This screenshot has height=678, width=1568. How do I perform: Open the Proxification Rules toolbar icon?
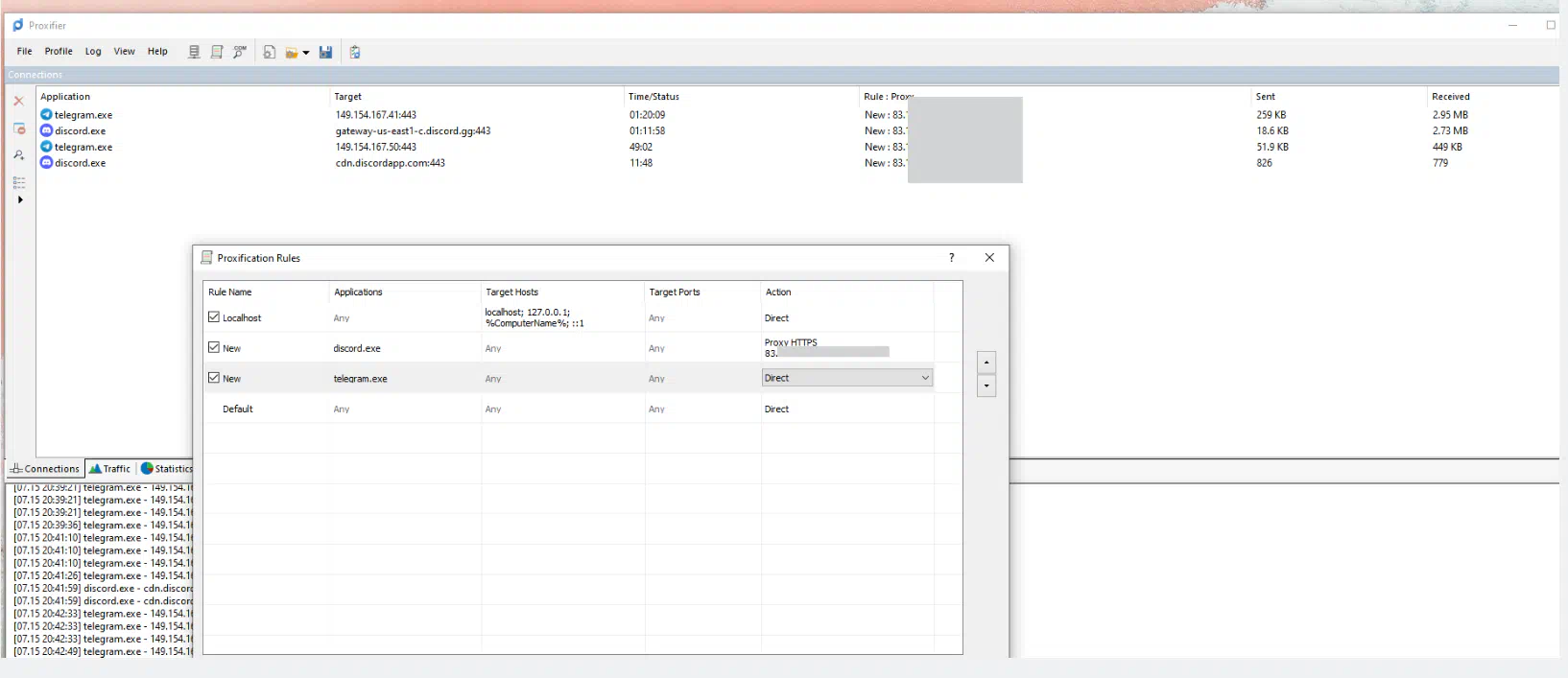pos(217,52)
